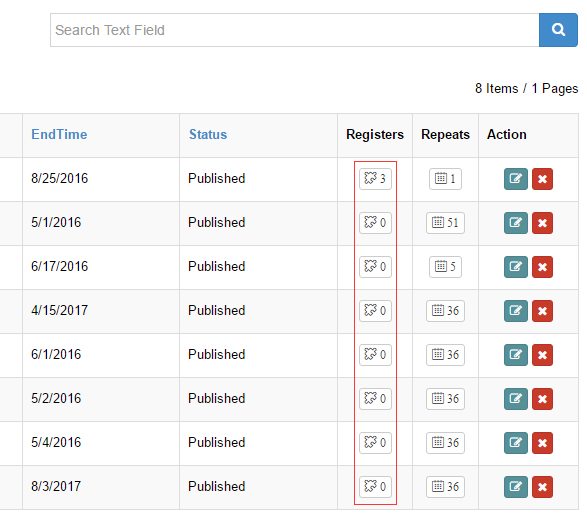587x520 pixels.
Task: Click the blue search magnifier button
Action: point(558,30)
